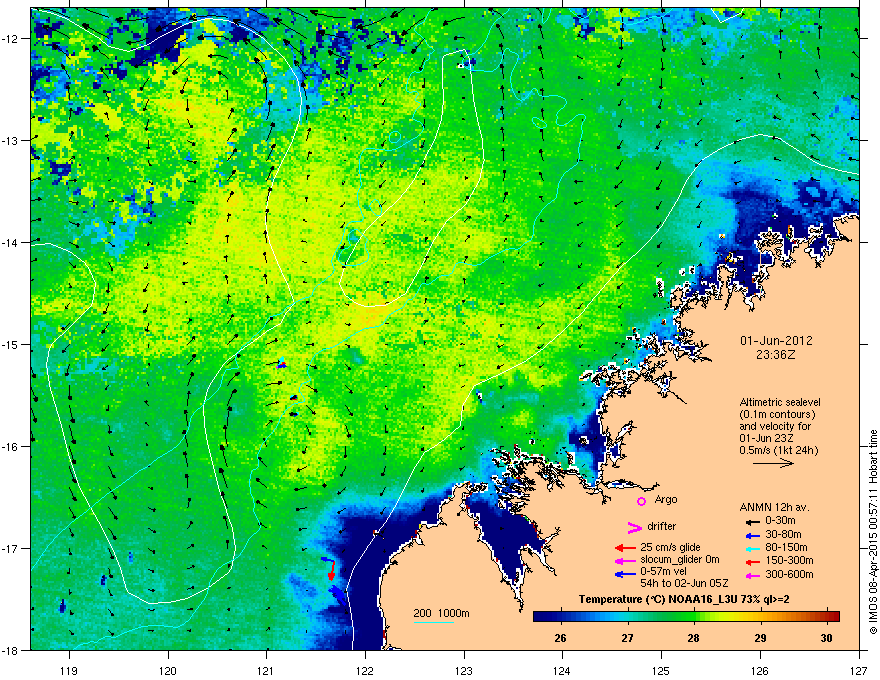880x680 pixels.
Task: Click longitude axis label 121
Action: 266,671
